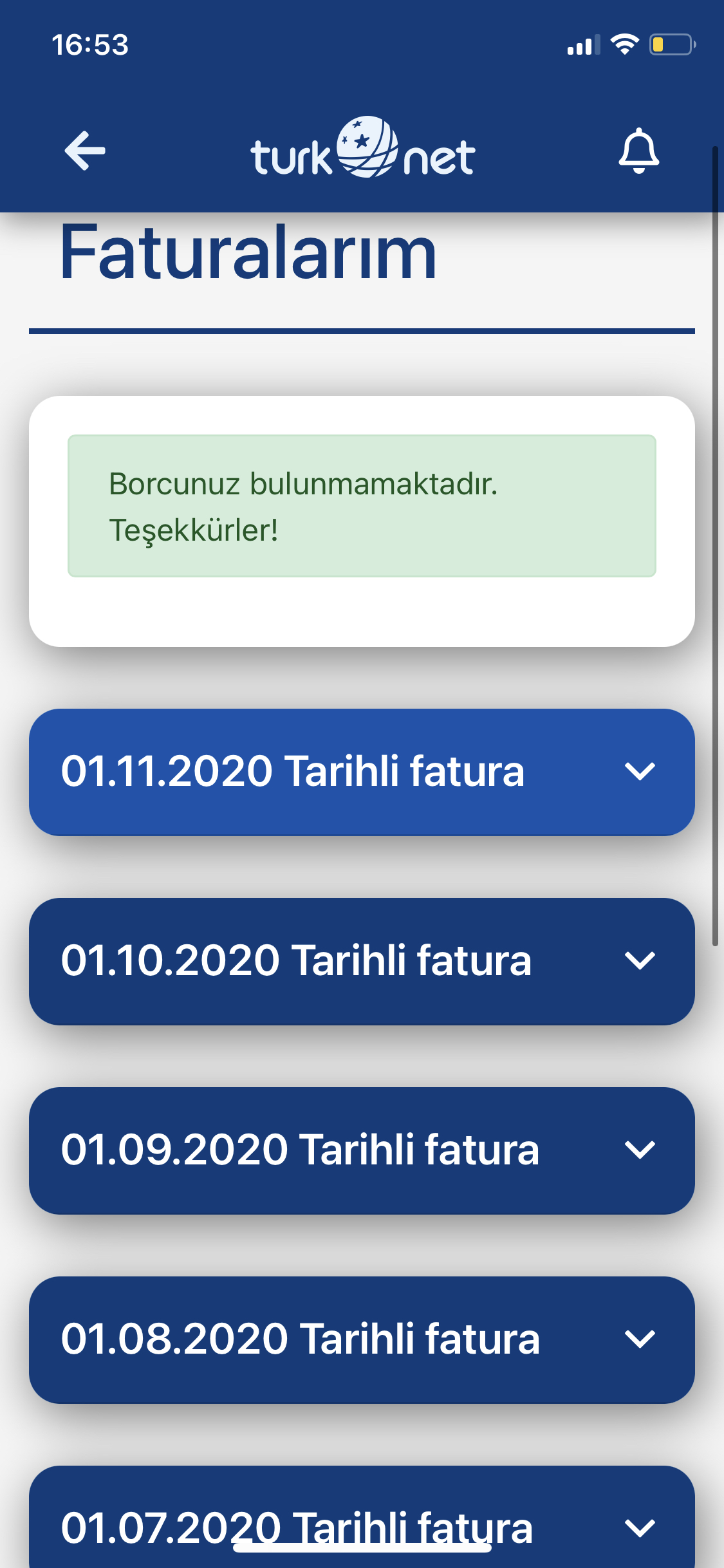
Task: Expand chevron on 01.07.2020 invoice
Action: (640, 1529)
